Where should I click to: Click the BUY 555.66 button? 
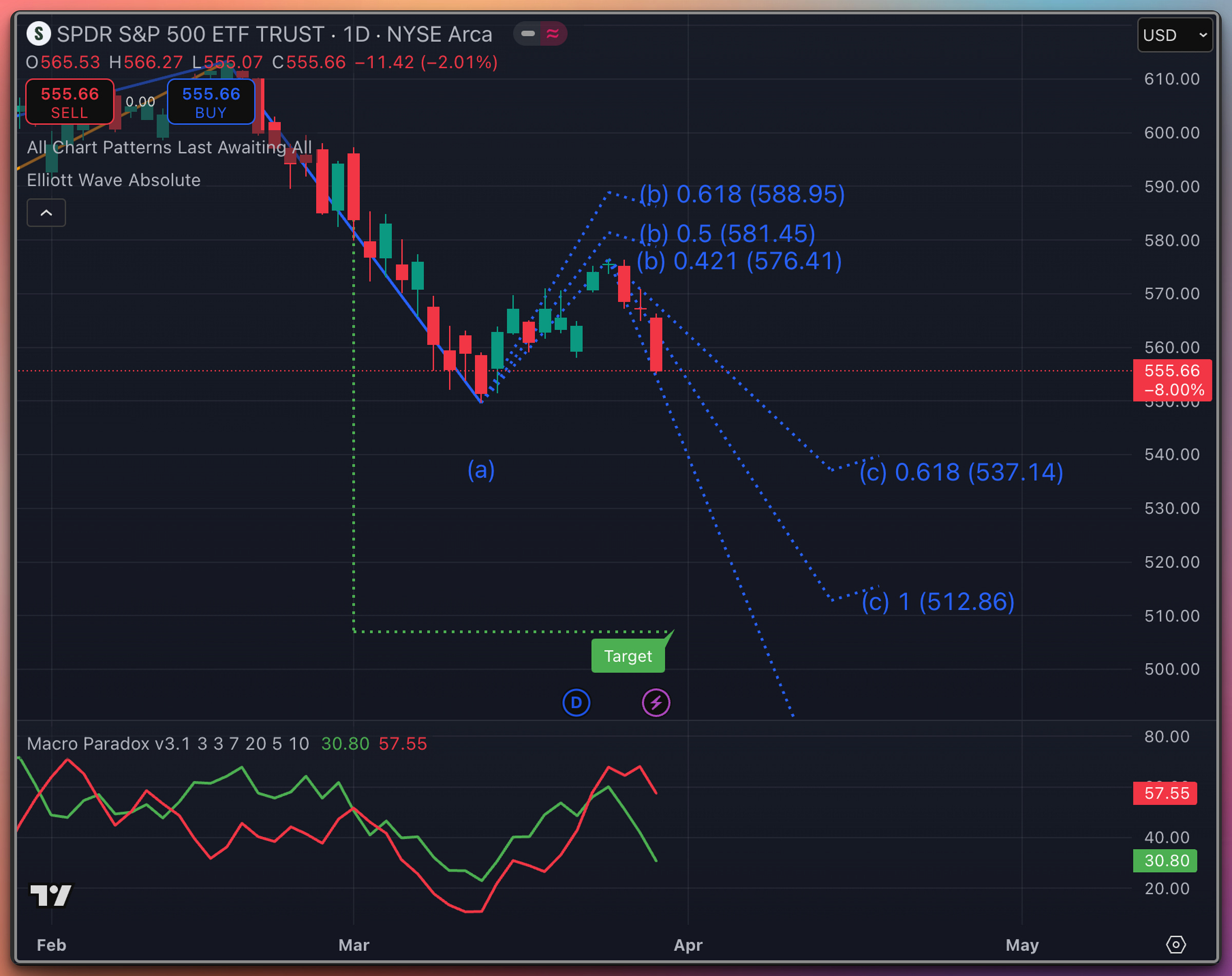[211, 102]
